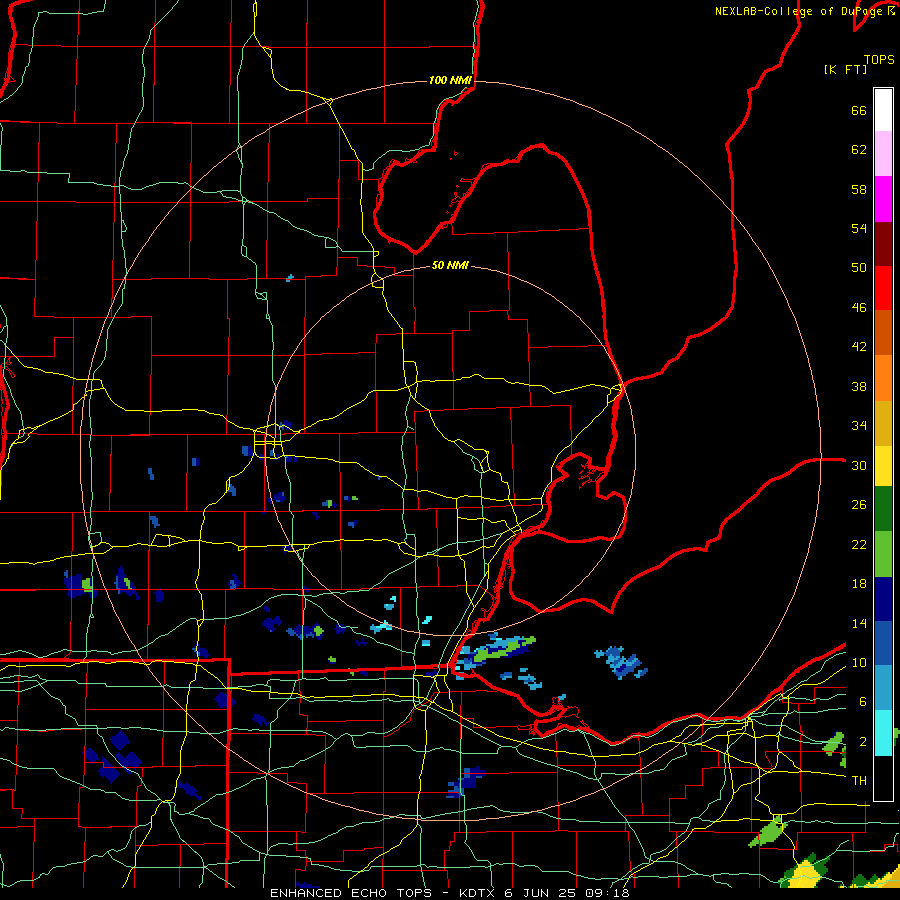900x900 pixels.
Task: Click the 14 legend value
Action: (x=859, y=623)
